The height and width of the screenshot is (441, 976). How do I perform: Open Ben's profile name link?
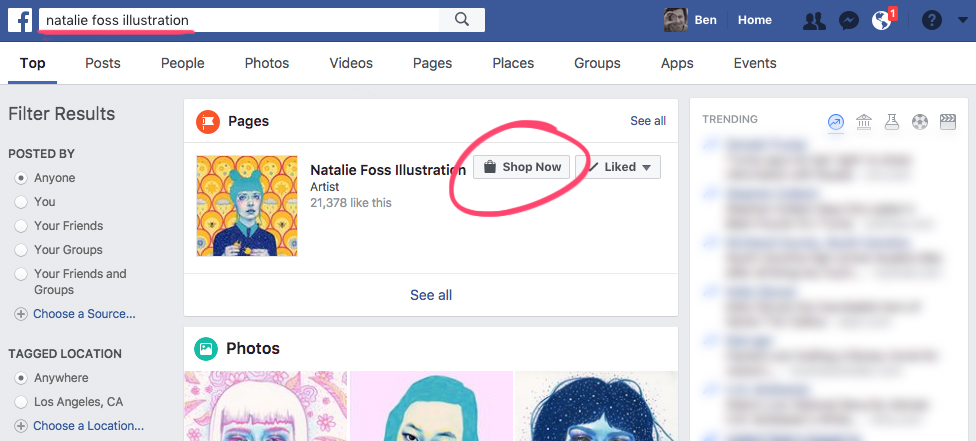coord(705,21)
